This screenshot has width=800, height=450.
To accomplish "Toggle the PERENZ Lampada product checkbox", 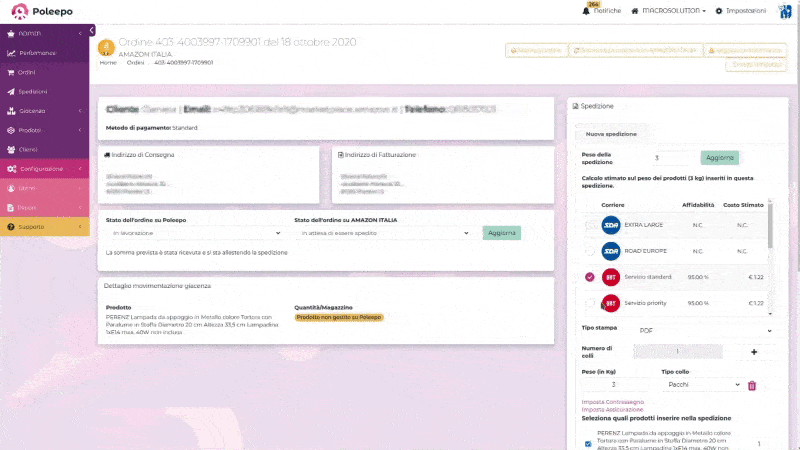I will pyautogui.click(x=588, y=444).
